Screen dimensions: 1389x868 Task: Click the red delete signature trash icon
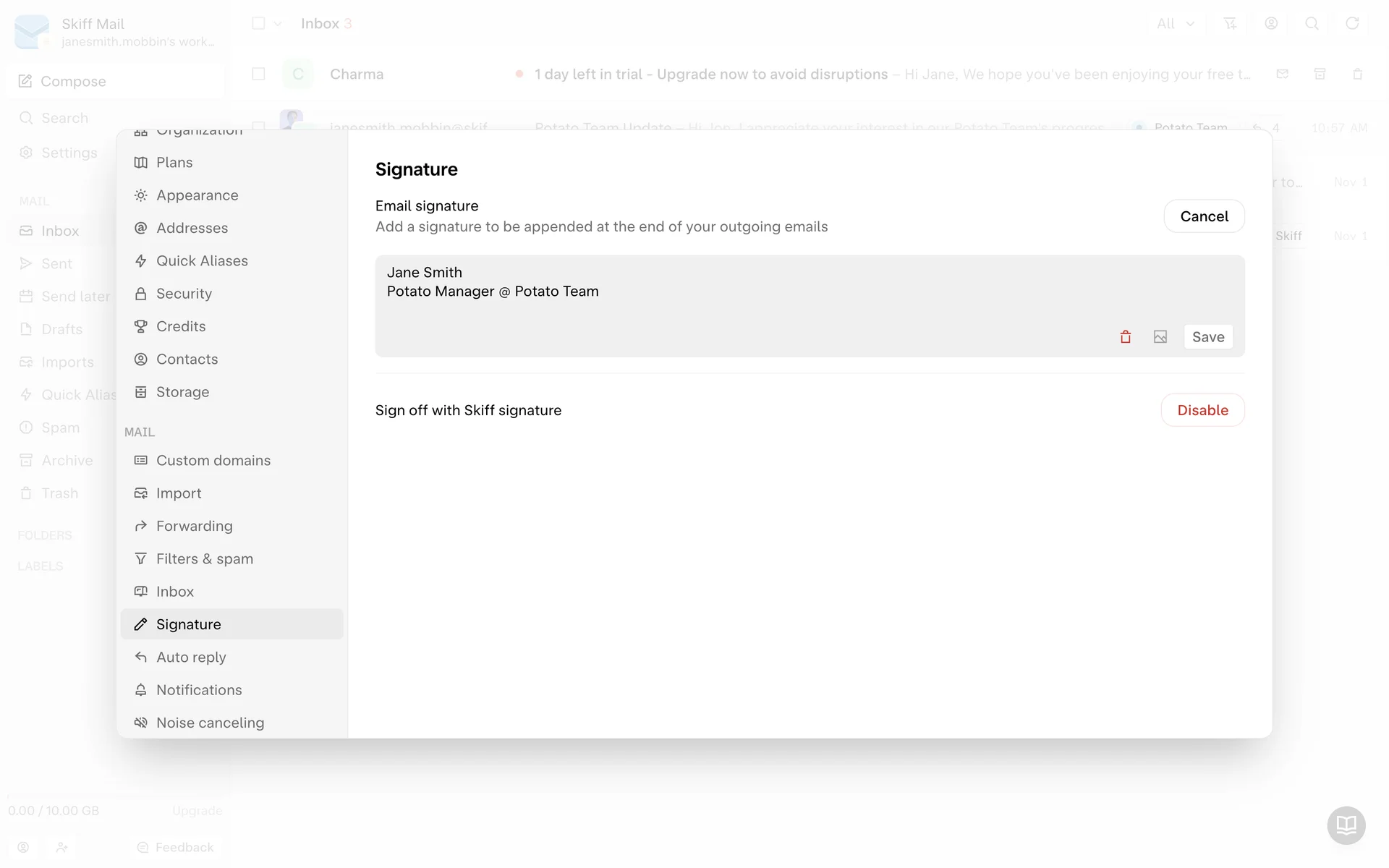click(1125, 337)
